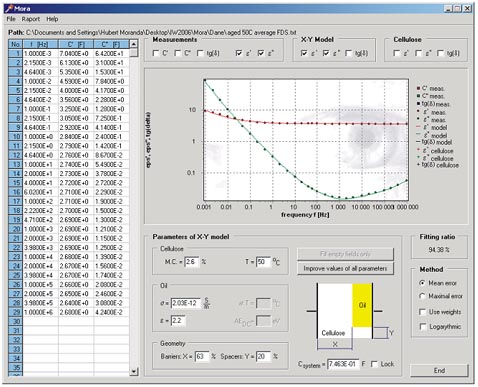Open the File menu
This screenshot has width=478, height=387.
11,19
